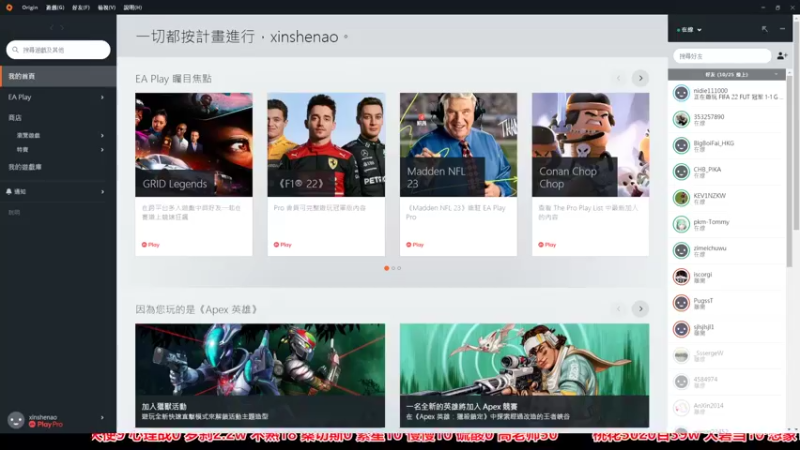This screenshot has width=800, height=450.
Task: Pop out the friends list window
Action: (x=764, y=29)
